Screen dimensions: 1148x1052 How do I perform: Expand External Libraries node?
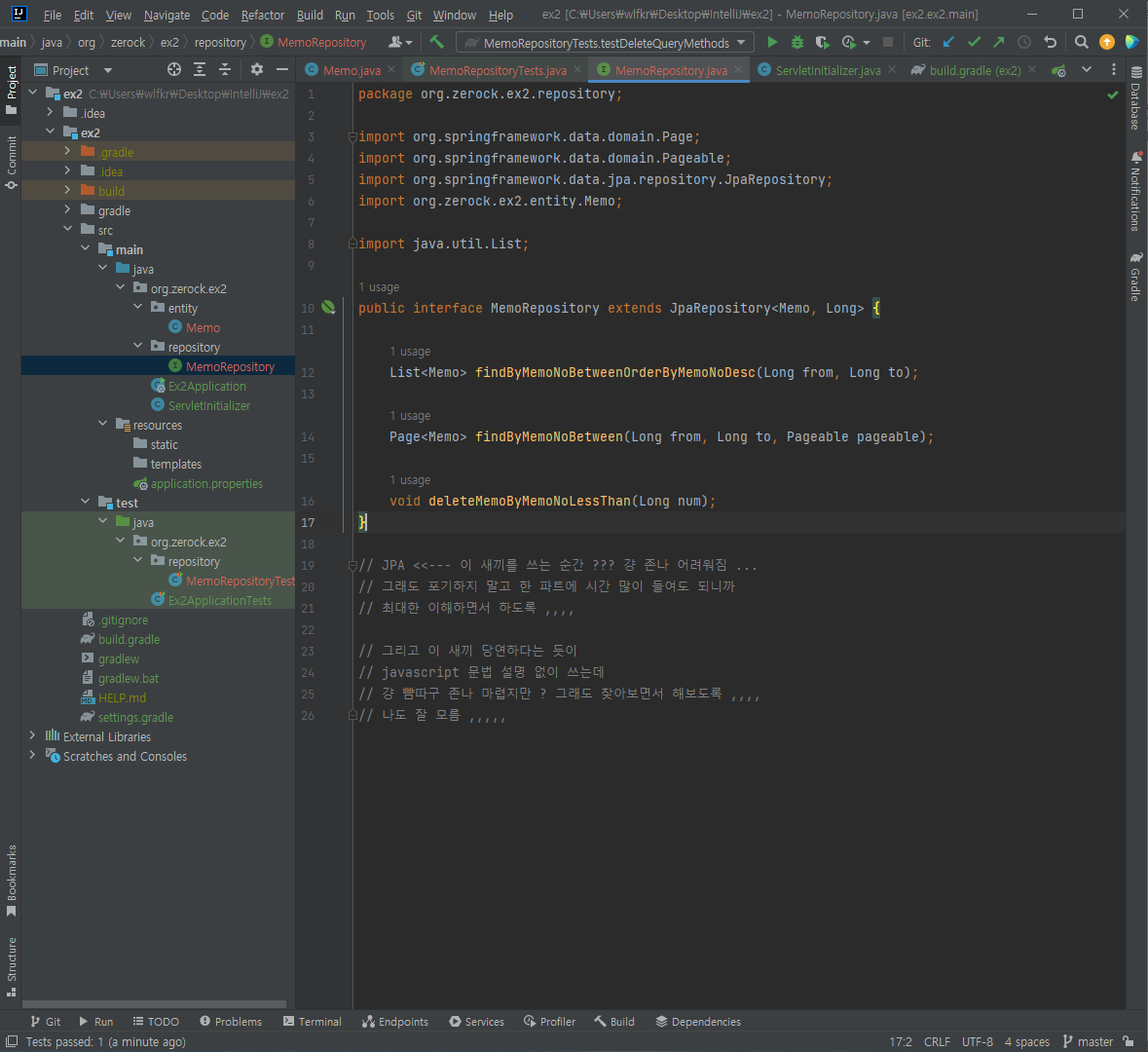(32, 735)
